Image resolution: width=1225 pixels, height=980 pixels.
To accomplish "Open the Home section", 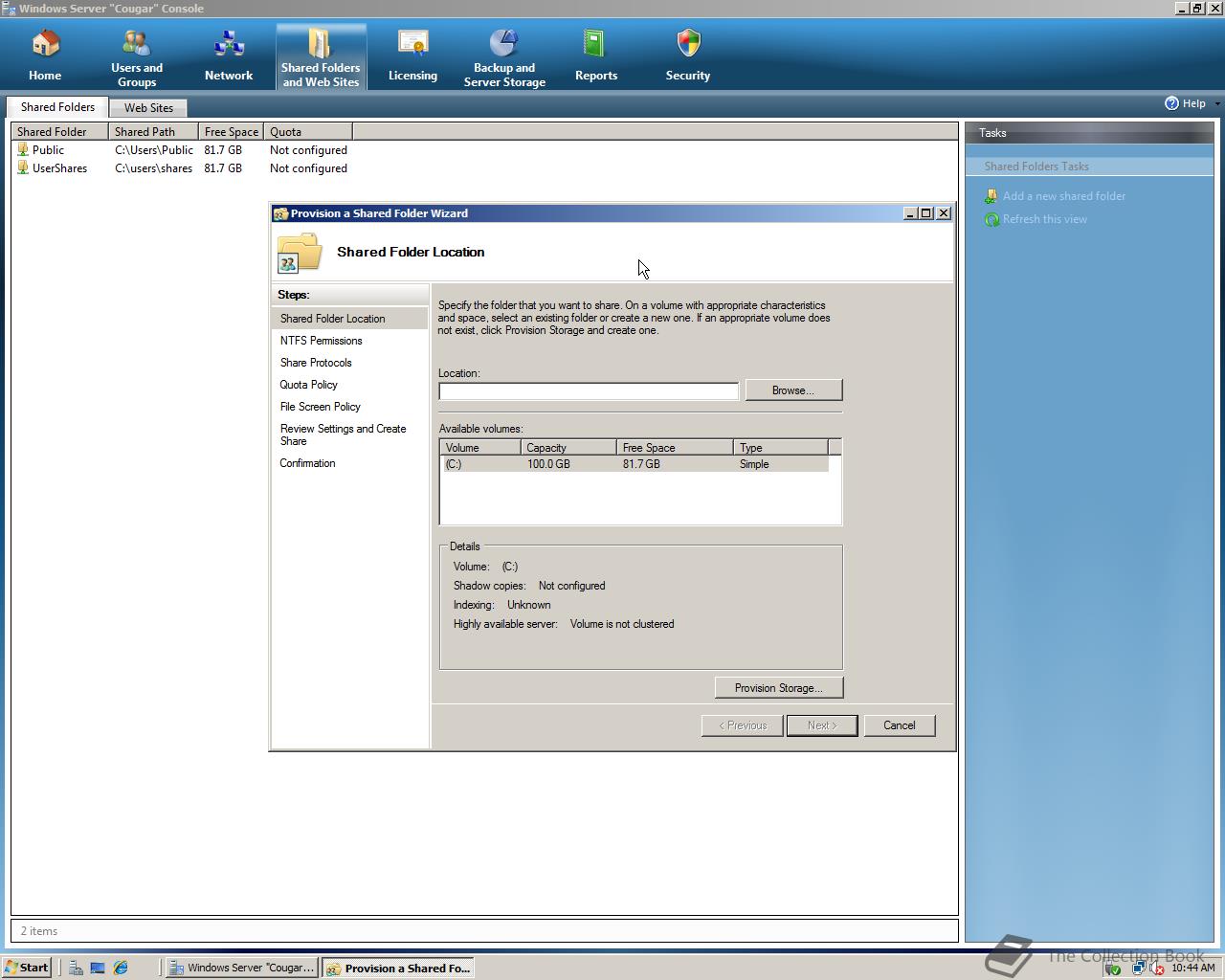I will pyautogui.click(x=45, y=56).
